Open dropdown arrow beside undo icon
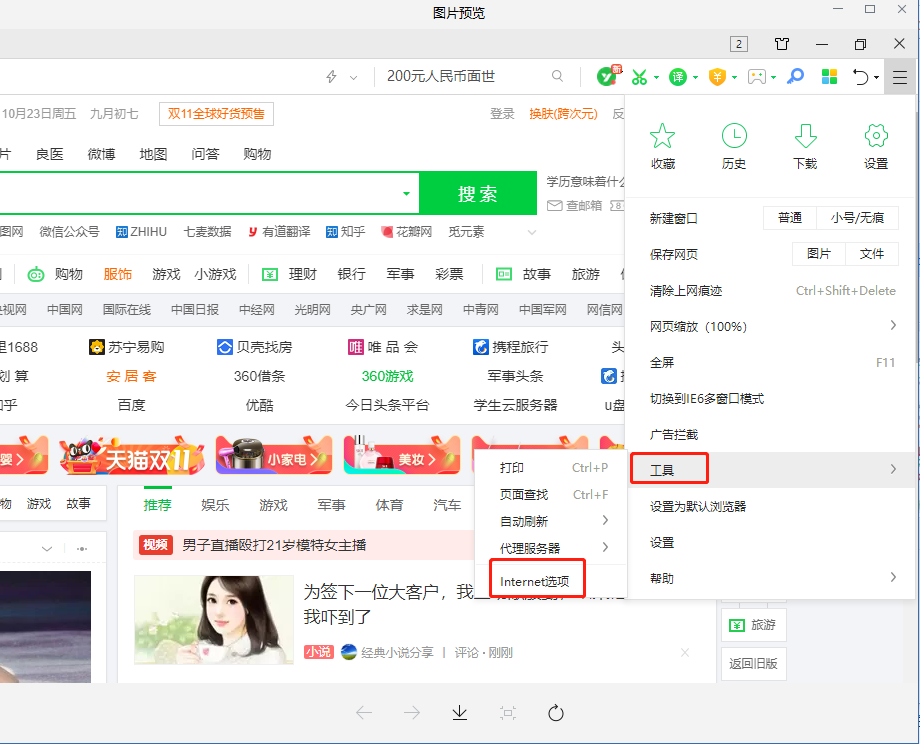920x744 pixels. click(x=876, y=77)
